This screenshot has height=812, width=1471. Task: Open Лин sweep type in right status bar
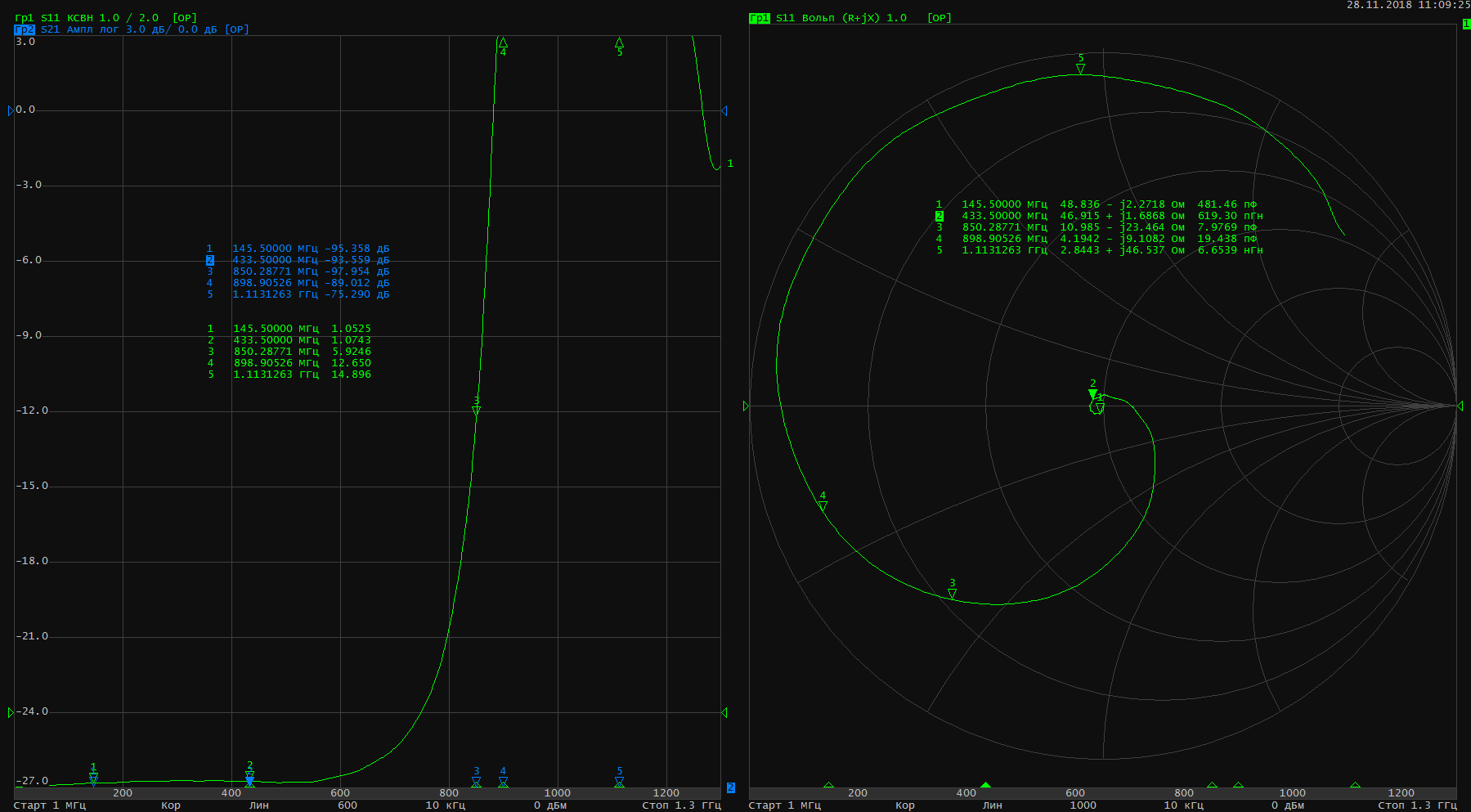[992, 805]
